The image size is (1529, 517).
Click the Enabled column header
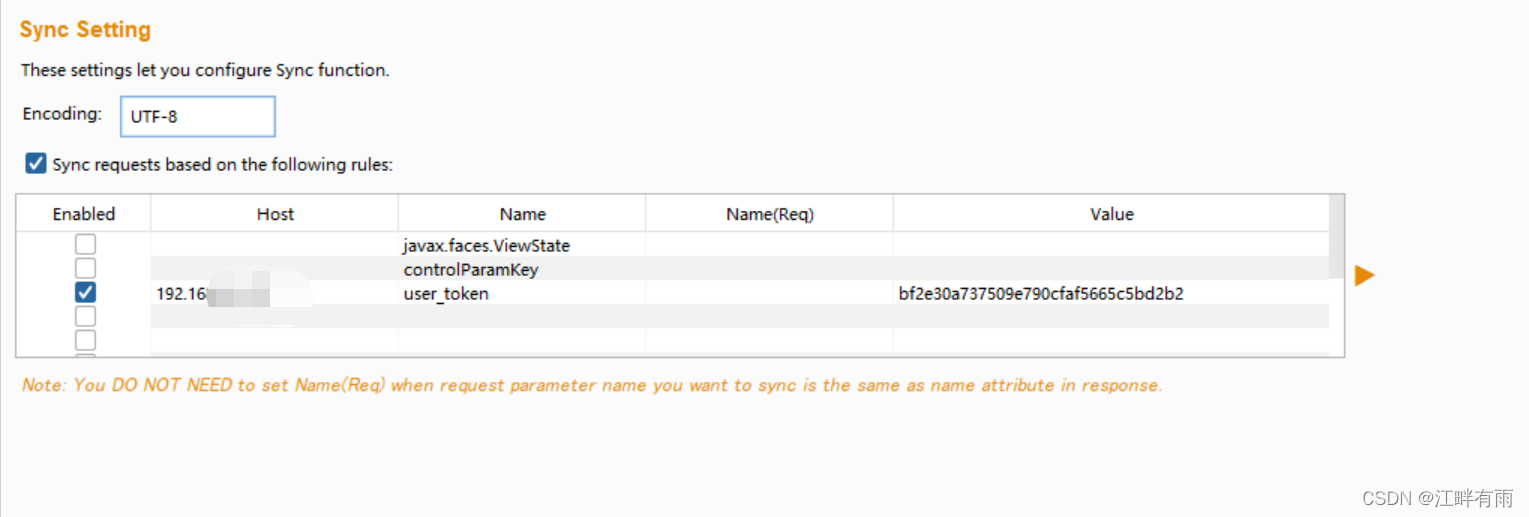[84, 214]
